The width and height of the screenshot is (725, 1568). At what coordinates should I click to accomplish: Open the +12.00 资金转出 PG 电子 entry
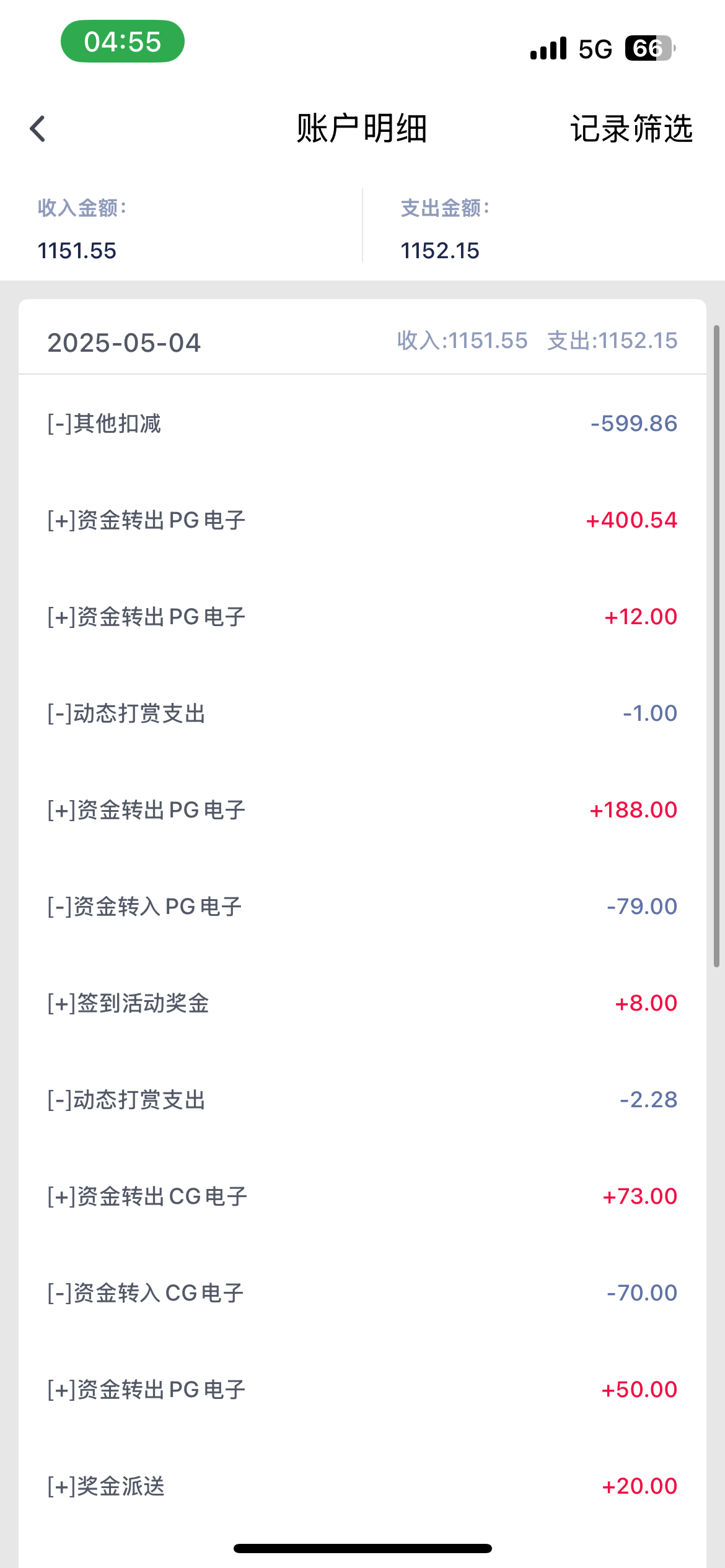click(x=362, y=617)
